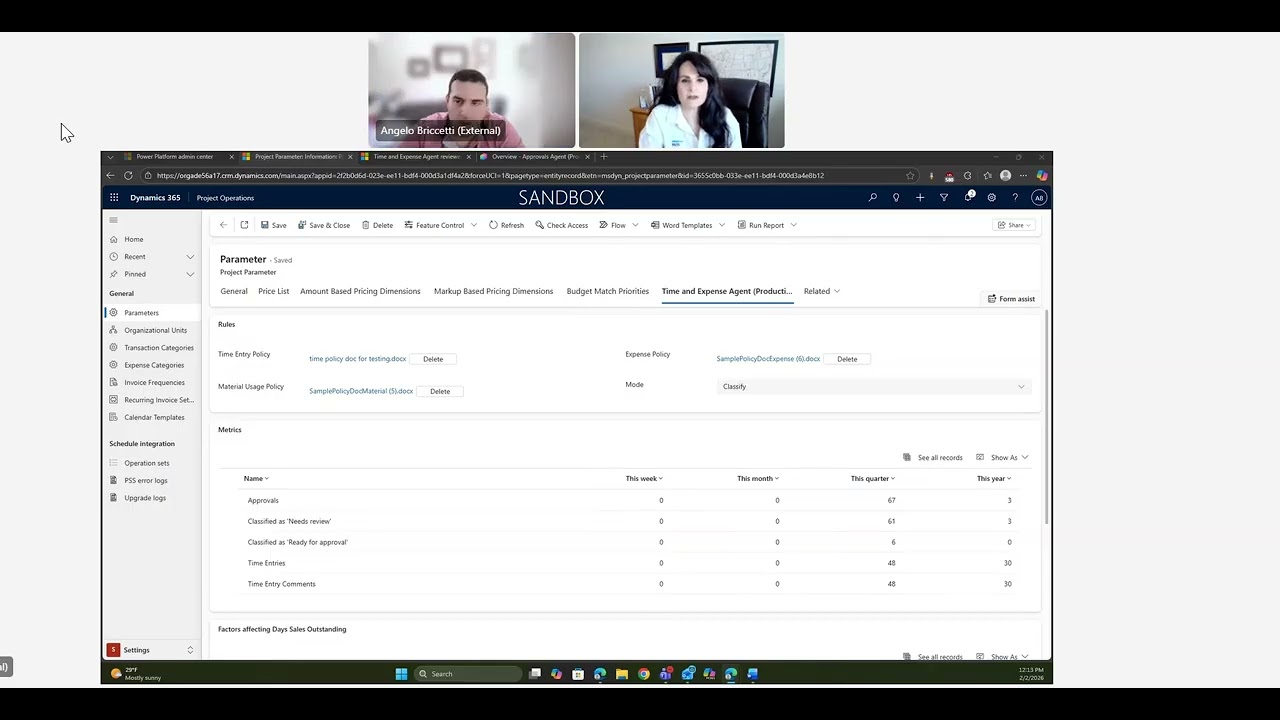Open the lightbulb assistant icon in header
This screenshot has width=1280, height=720.
896,198
